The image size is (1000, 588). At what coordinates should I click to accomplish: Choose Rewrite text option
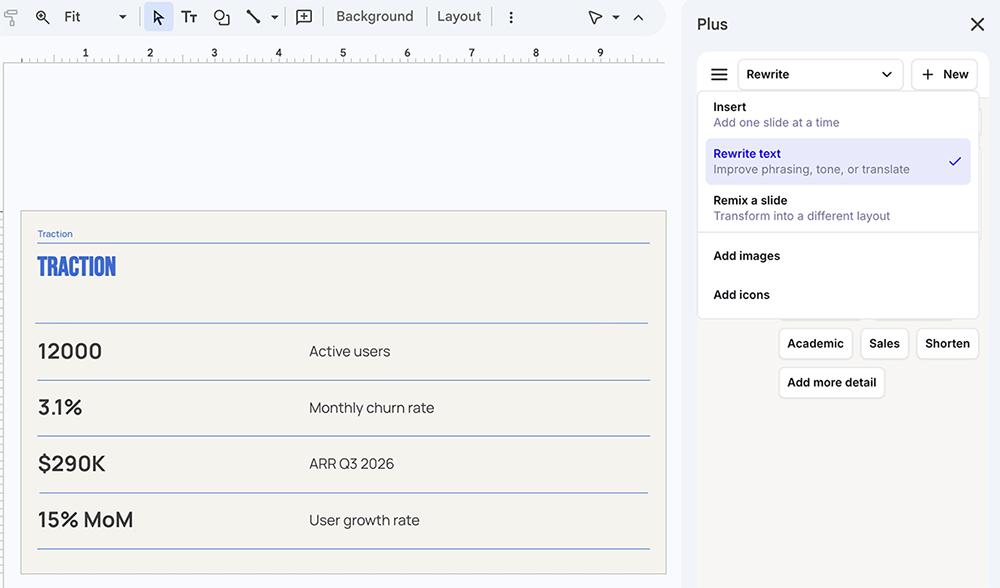[838, 161]
